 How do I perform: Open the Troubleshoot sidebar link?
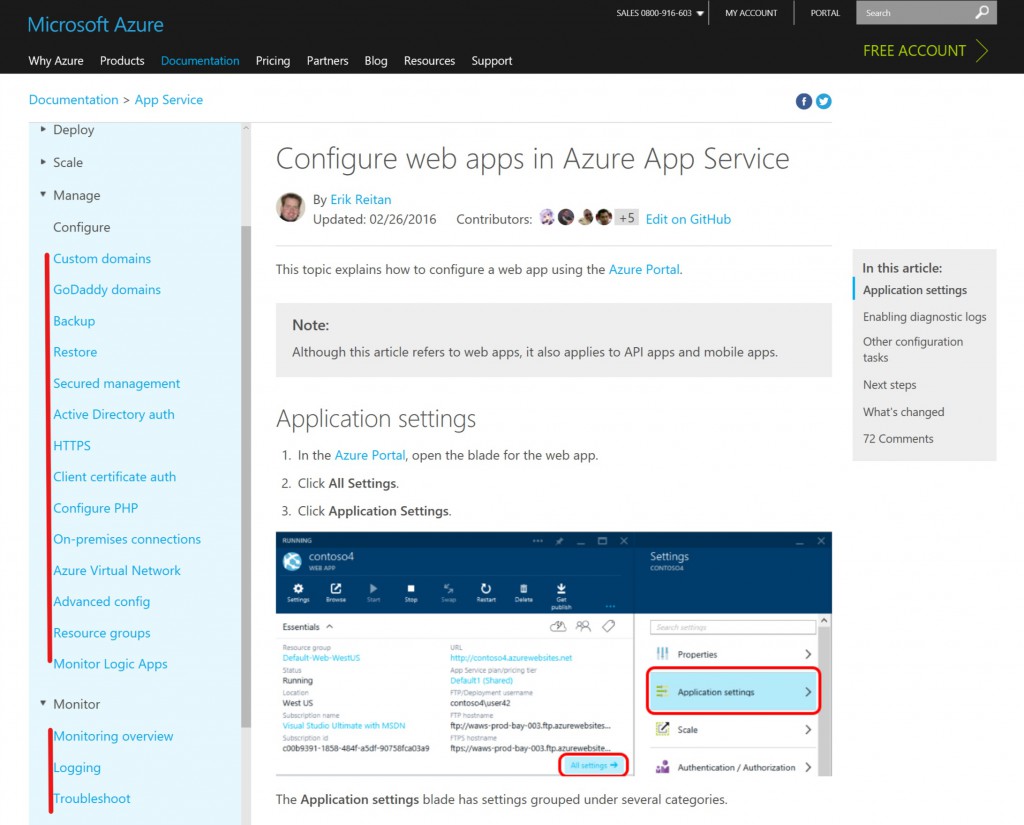(x=91, y=798)
